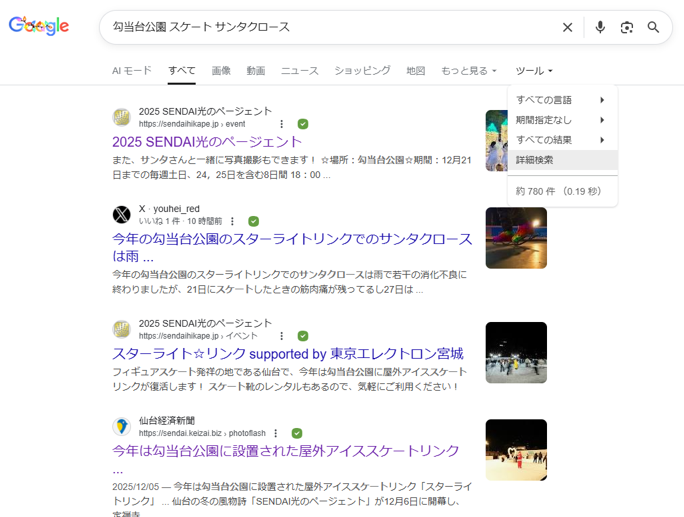Open the 地図 tab
Screen dimensions: 684x517
click(x=416, y=71)
